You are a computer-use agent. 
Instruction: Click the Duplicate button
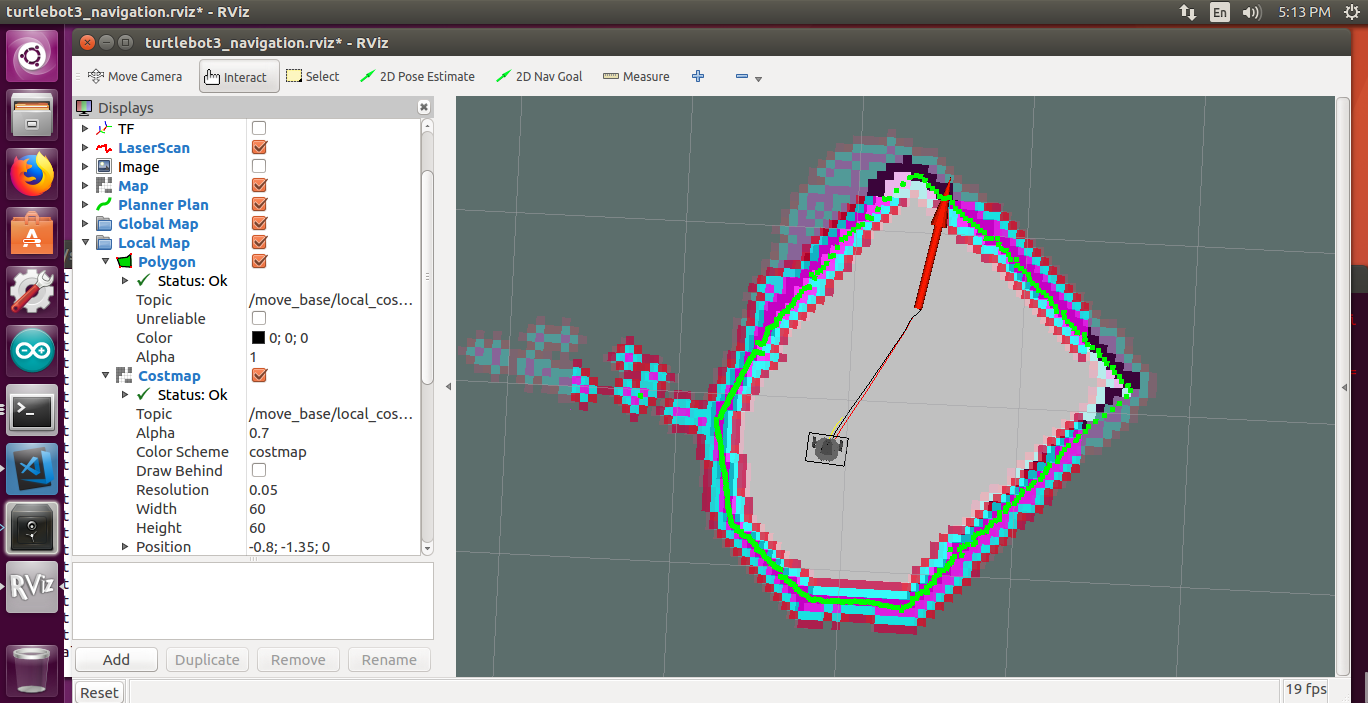207,660
